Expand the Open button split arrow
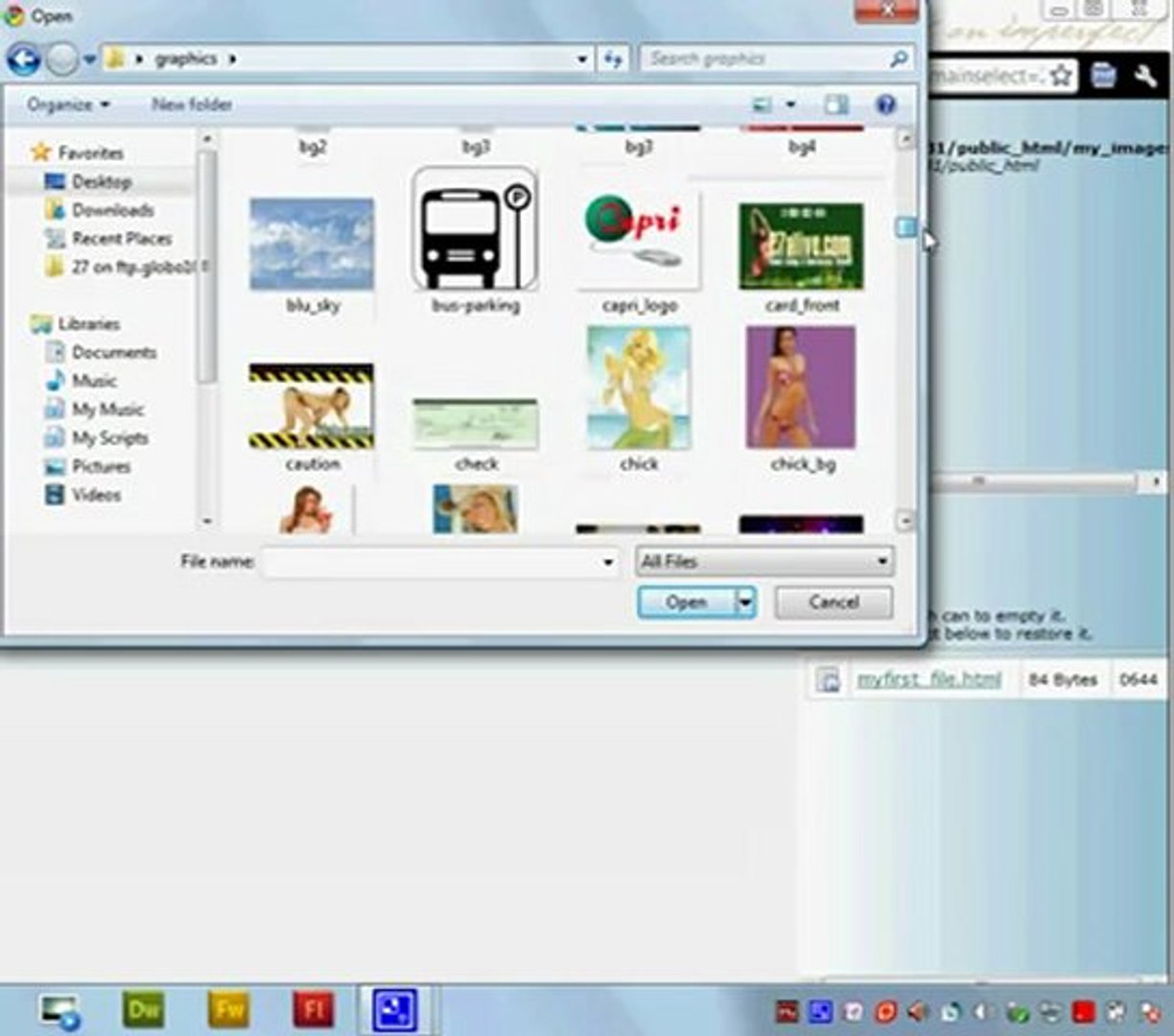 pos(745,602)
